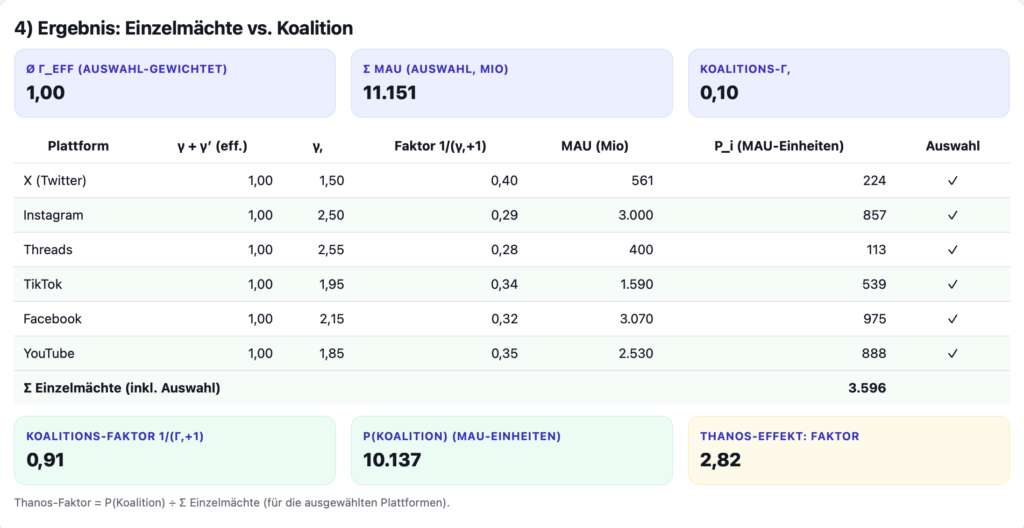1024x528 pixels.
Task: Click the Ø Γ_eff card showing 1,00
Action: [x=175, y=83]
